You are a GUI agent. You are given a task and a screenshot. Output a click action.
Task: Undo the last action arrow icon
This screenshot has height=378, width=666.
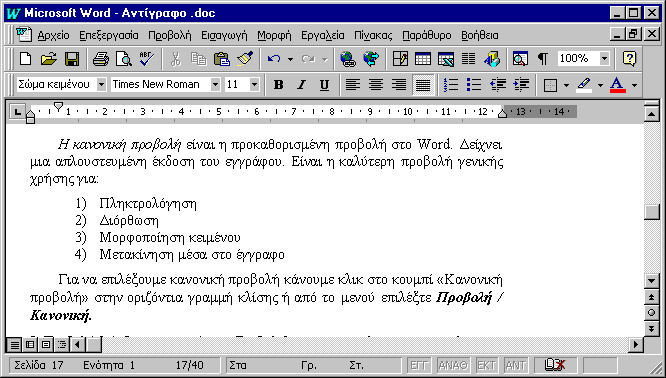(x=274, y=59)
